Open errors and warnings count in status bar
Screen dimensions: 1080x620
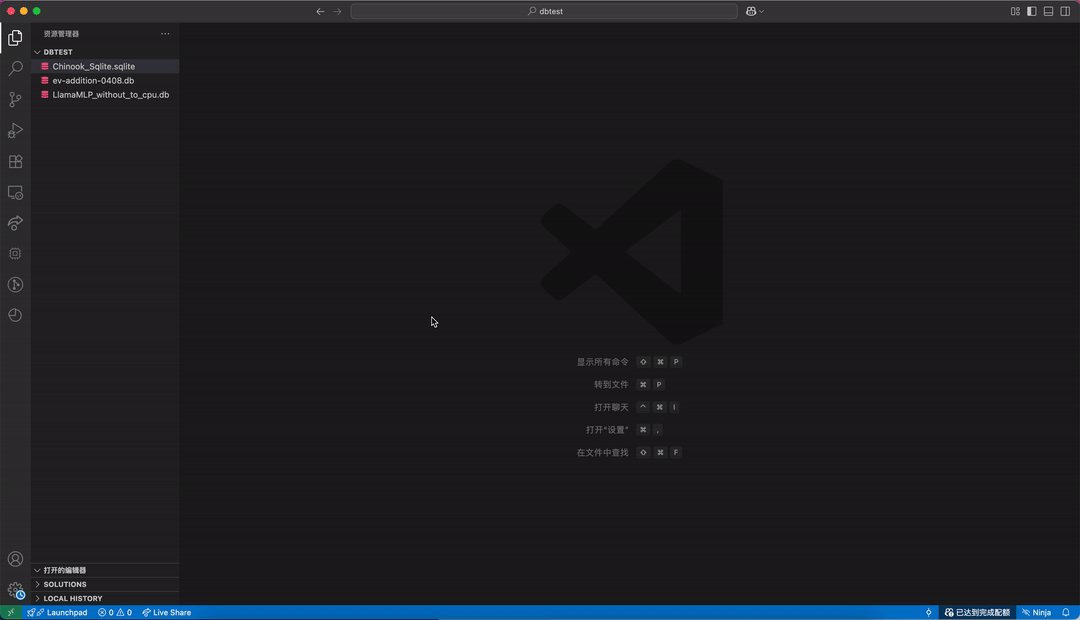tap(115, 612)
